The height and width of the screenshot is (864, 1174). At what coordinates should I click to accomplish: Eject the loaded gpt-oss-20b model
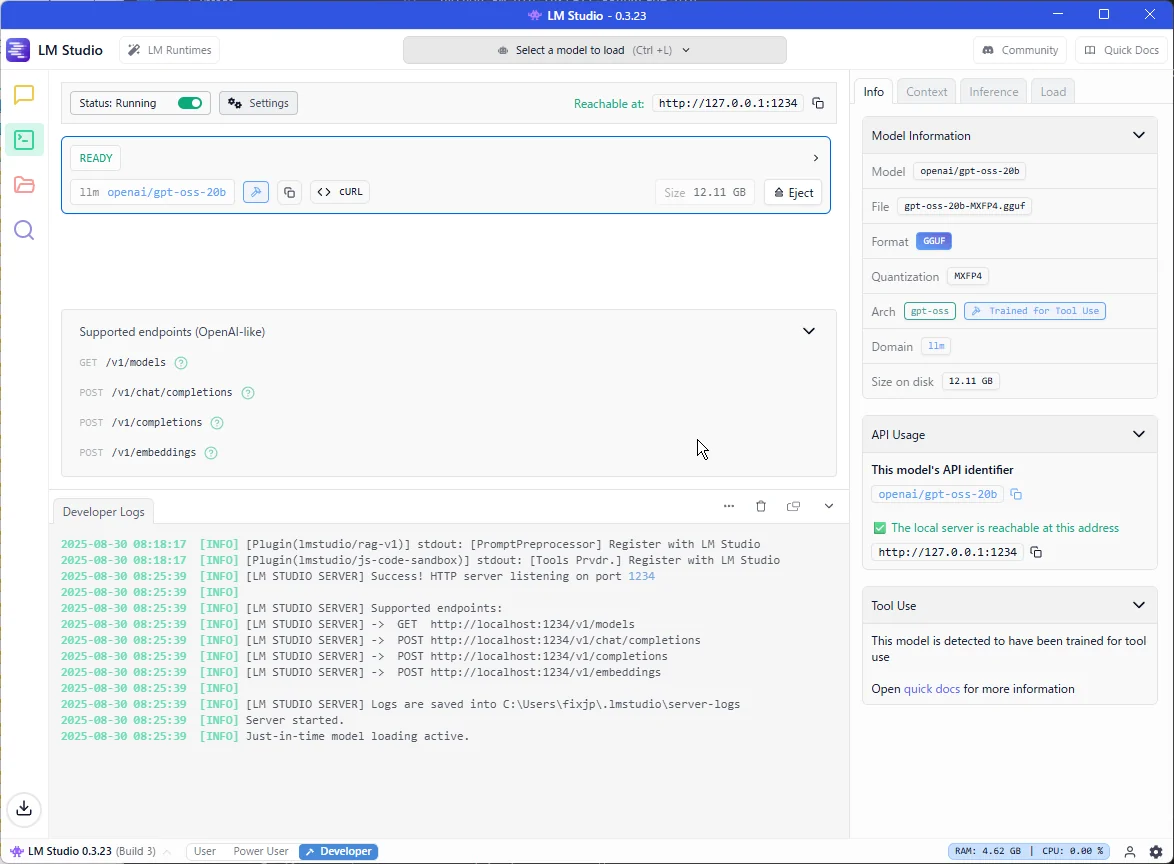(793, 192)
